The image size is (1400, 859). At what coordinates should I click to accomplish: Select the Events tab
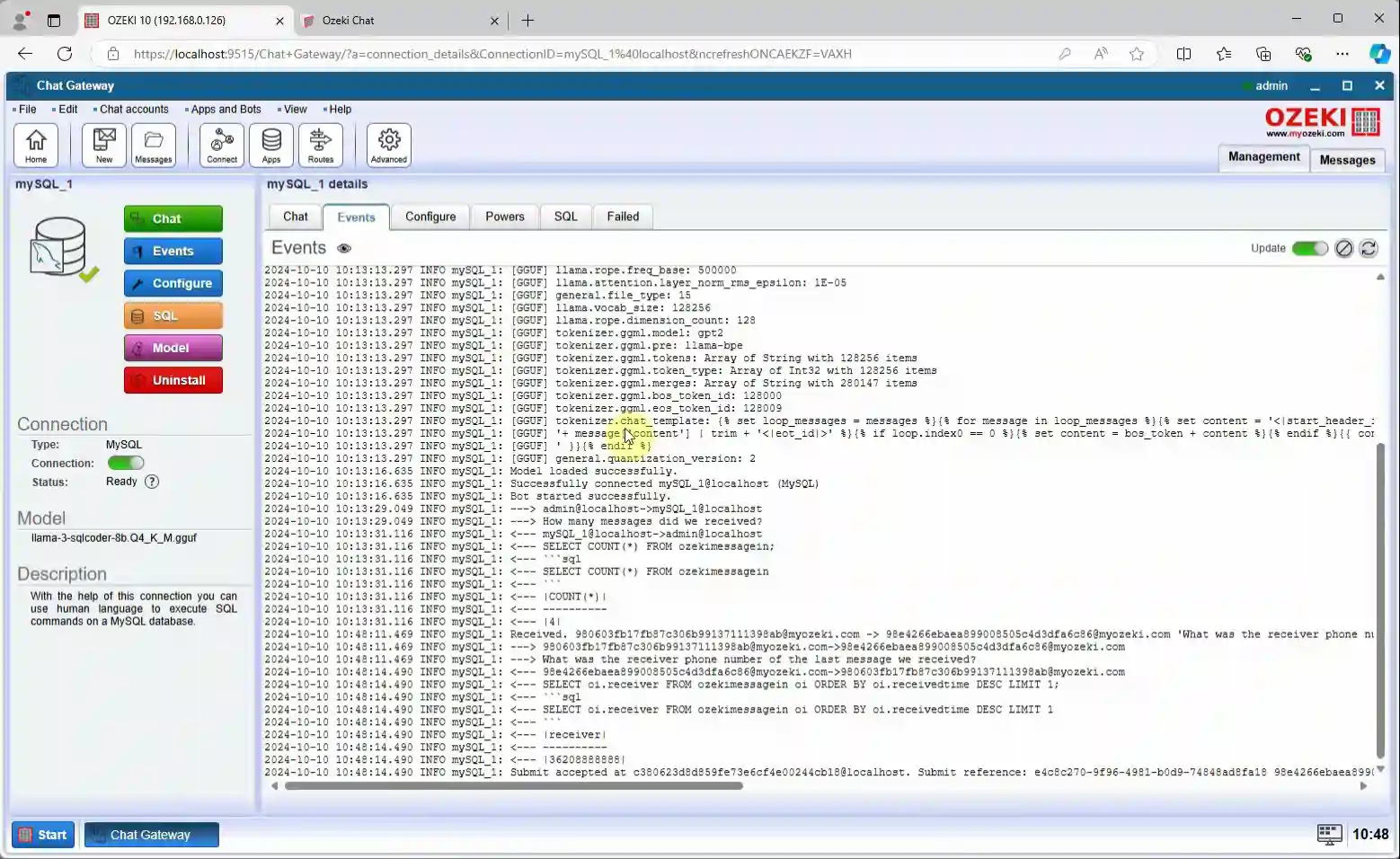pyautogui.click(x=356, y=217)
